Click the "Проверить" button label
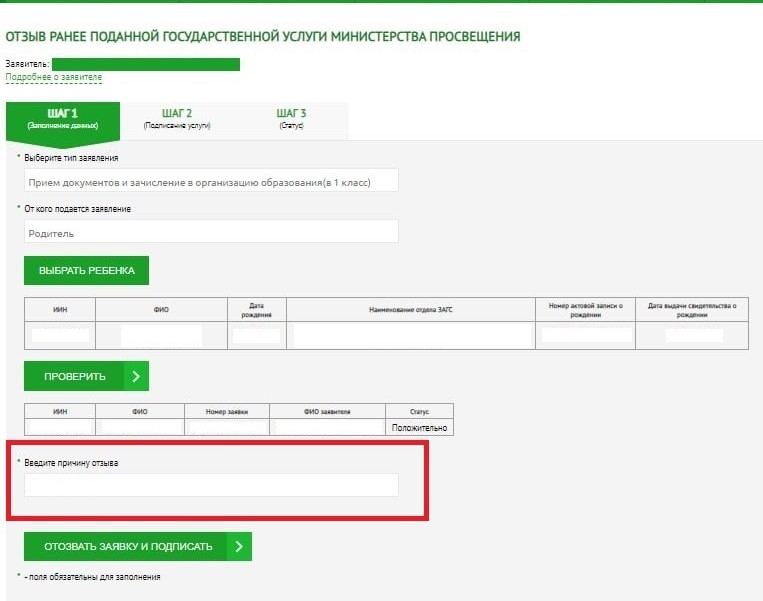Viewport: 763px width, 601px height. (x=74, y=376)
